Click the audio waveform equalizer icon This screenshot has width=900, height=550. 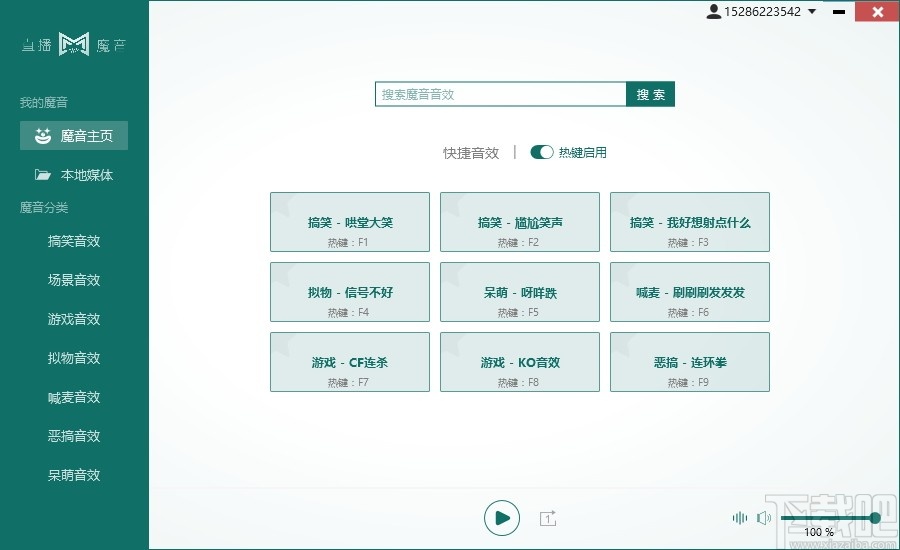[740, 518]
